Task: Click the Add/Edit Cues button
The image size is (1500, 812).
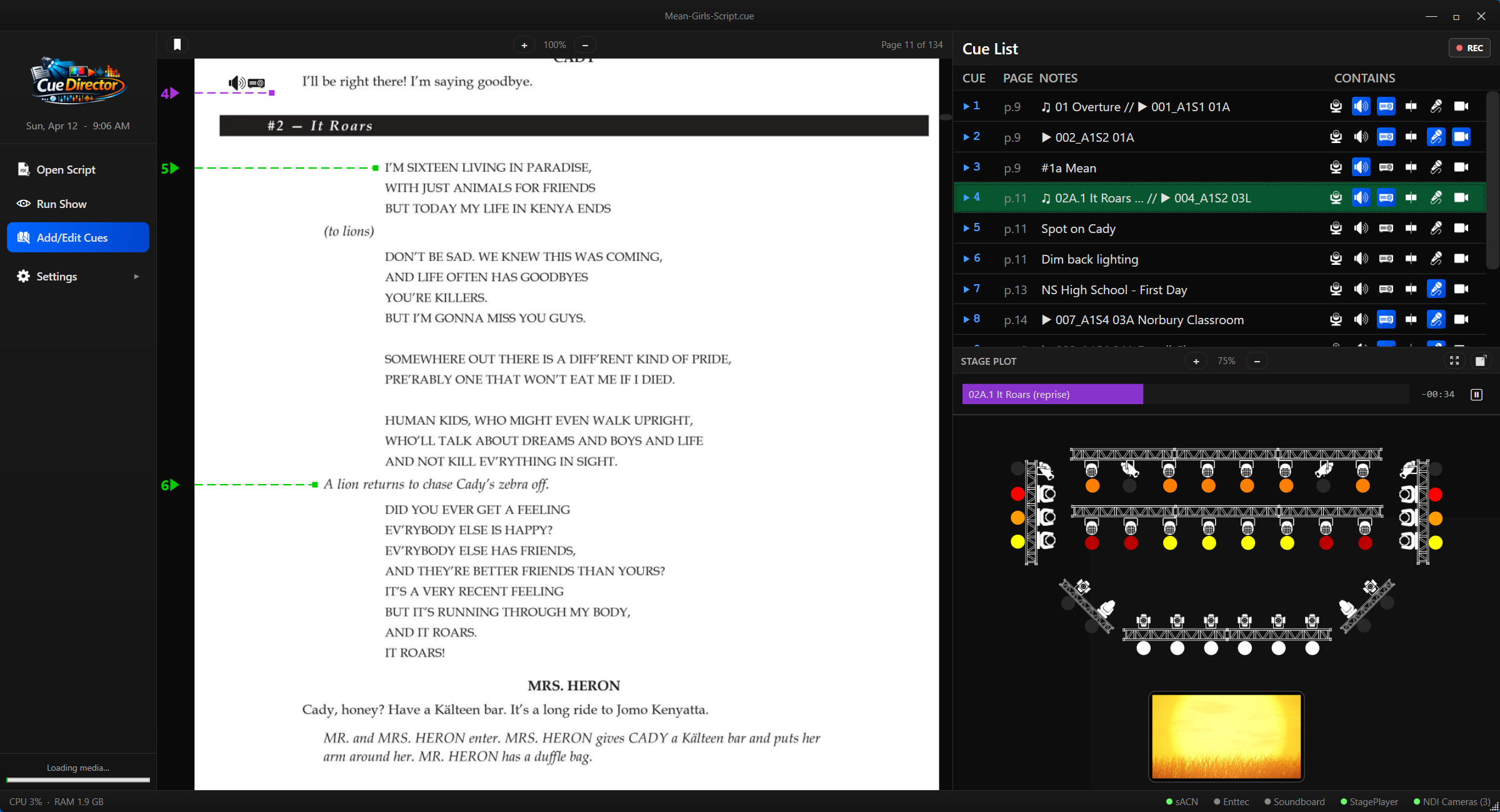Action: [x=72, y=237]
